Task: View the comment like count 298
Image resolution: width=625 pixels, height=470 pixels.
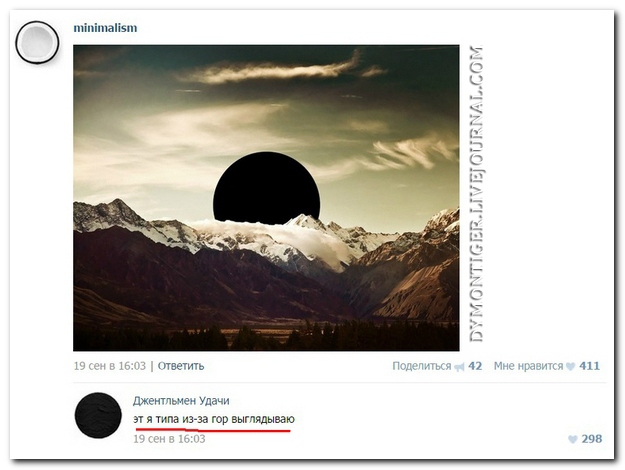Action: tap(592, 439)
